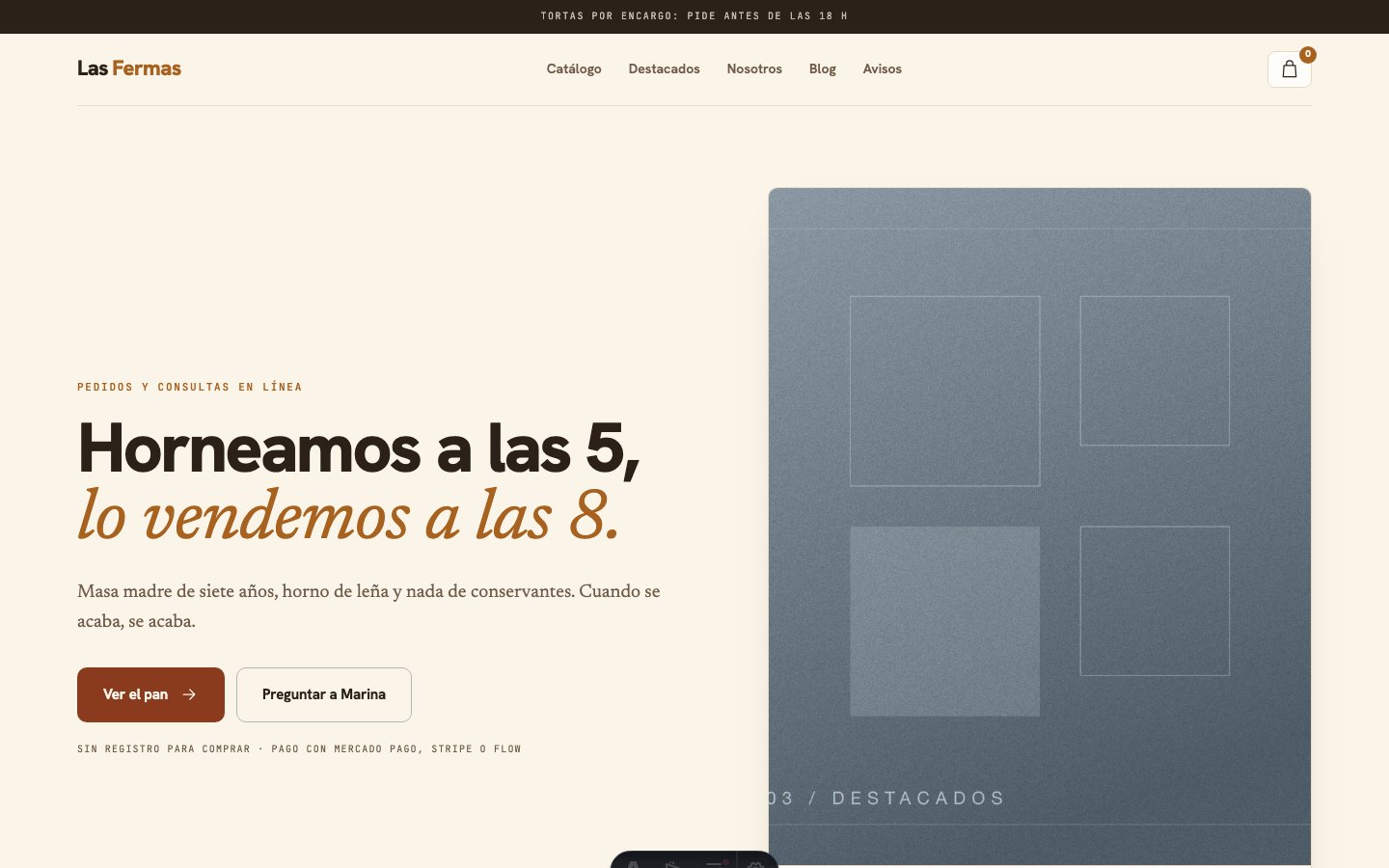Click the featured hero image panel

[x=1040, y=527]
